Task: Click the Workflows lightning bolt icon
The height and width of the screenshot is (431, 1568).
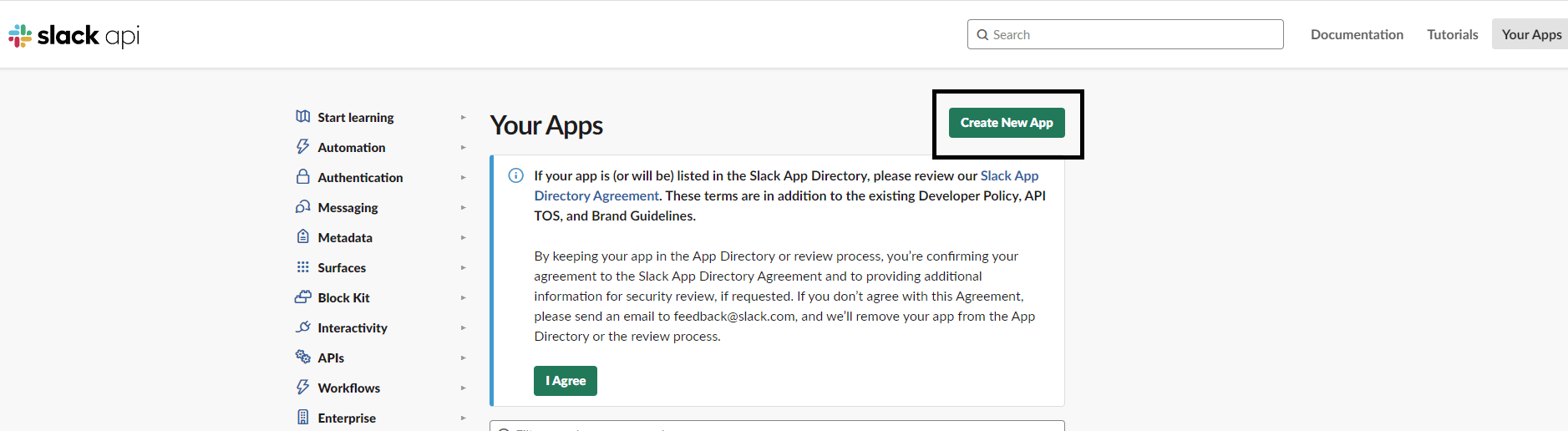Action: 303,388
